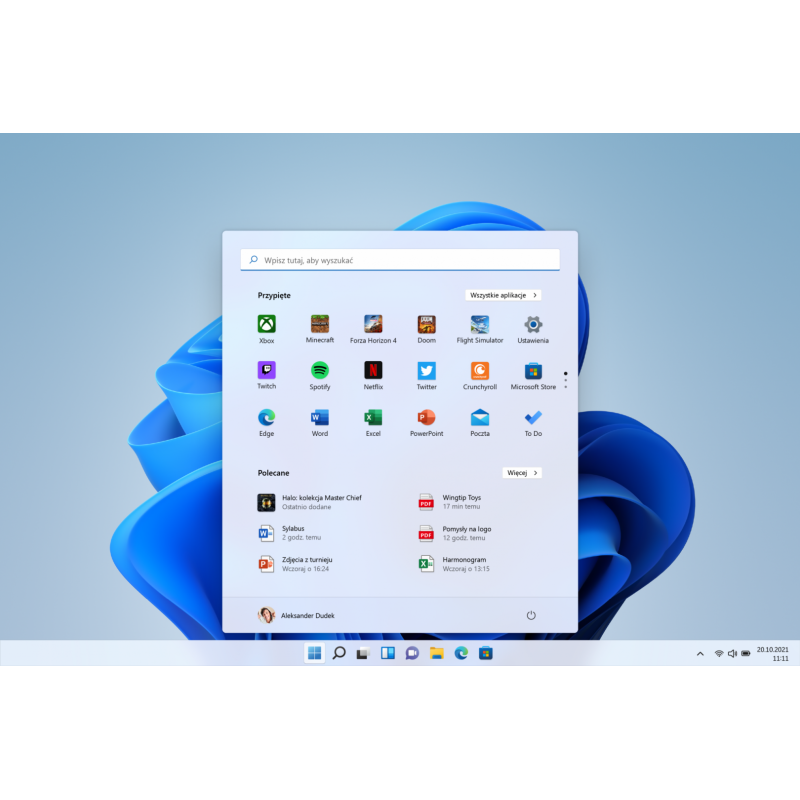Open the Wingtip Toys PDF
Screen dimensions: 800x800
pyautogui.click(x=449, y=502)
